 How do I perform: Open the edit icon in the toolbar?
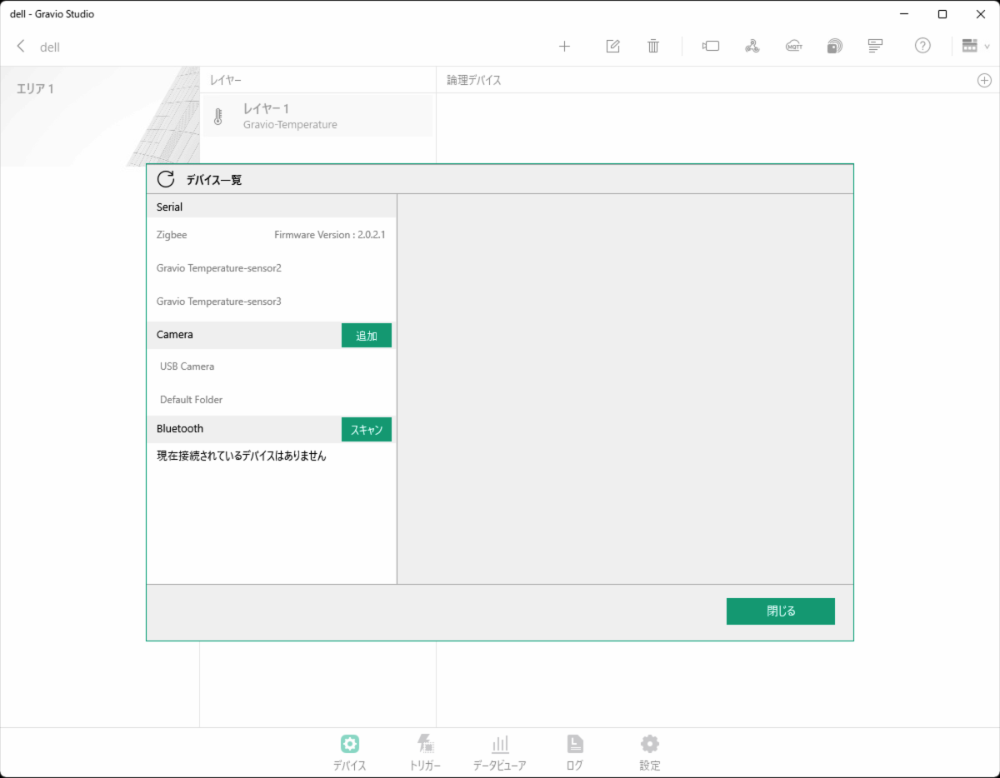(x=613, y=46)
